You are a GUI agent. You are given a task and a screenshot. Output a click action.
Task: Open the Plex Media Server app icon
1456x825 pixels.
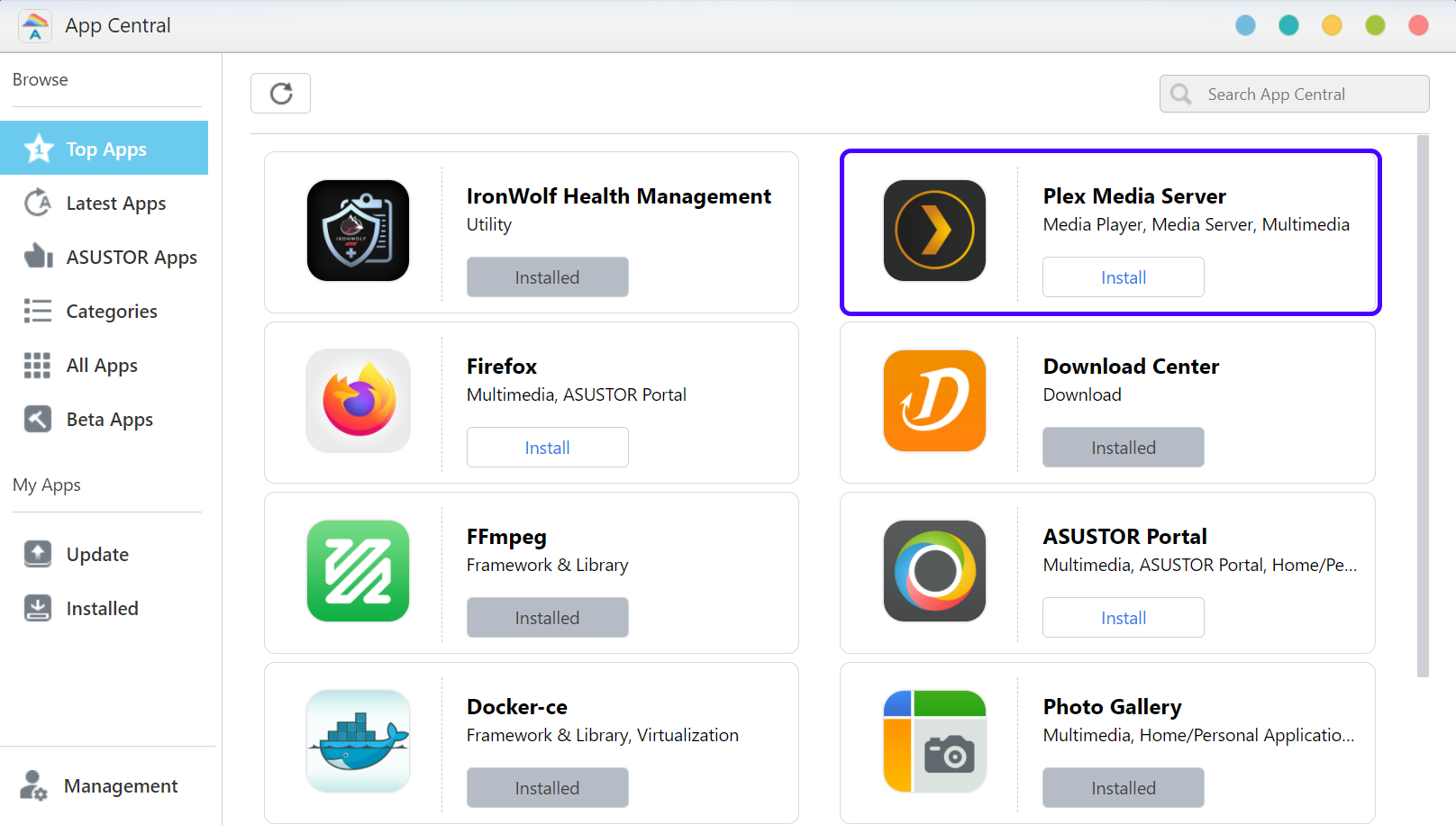click(934, 231)
